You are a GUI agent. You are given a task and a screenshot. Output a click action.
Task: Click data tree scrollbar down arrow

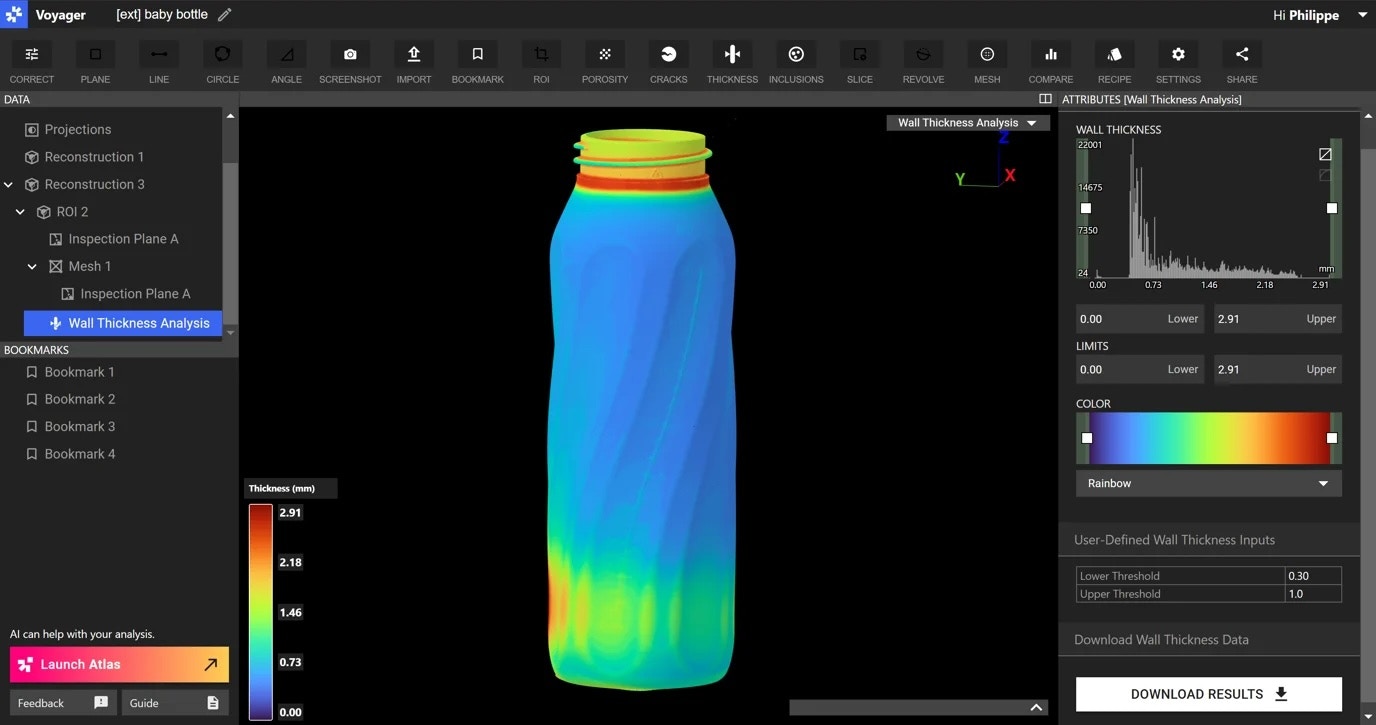[231, 332]
